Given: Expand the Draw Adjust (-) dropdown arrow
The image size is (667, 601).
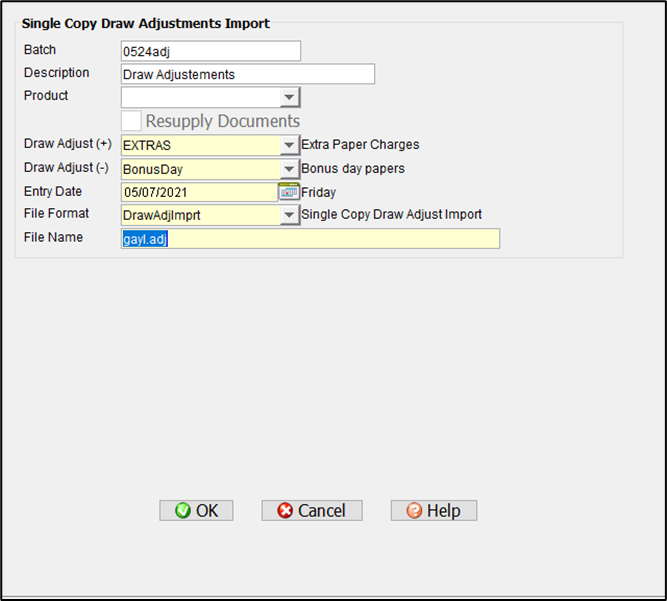Looking at the screenshot, I should click(x=289, y=169).
